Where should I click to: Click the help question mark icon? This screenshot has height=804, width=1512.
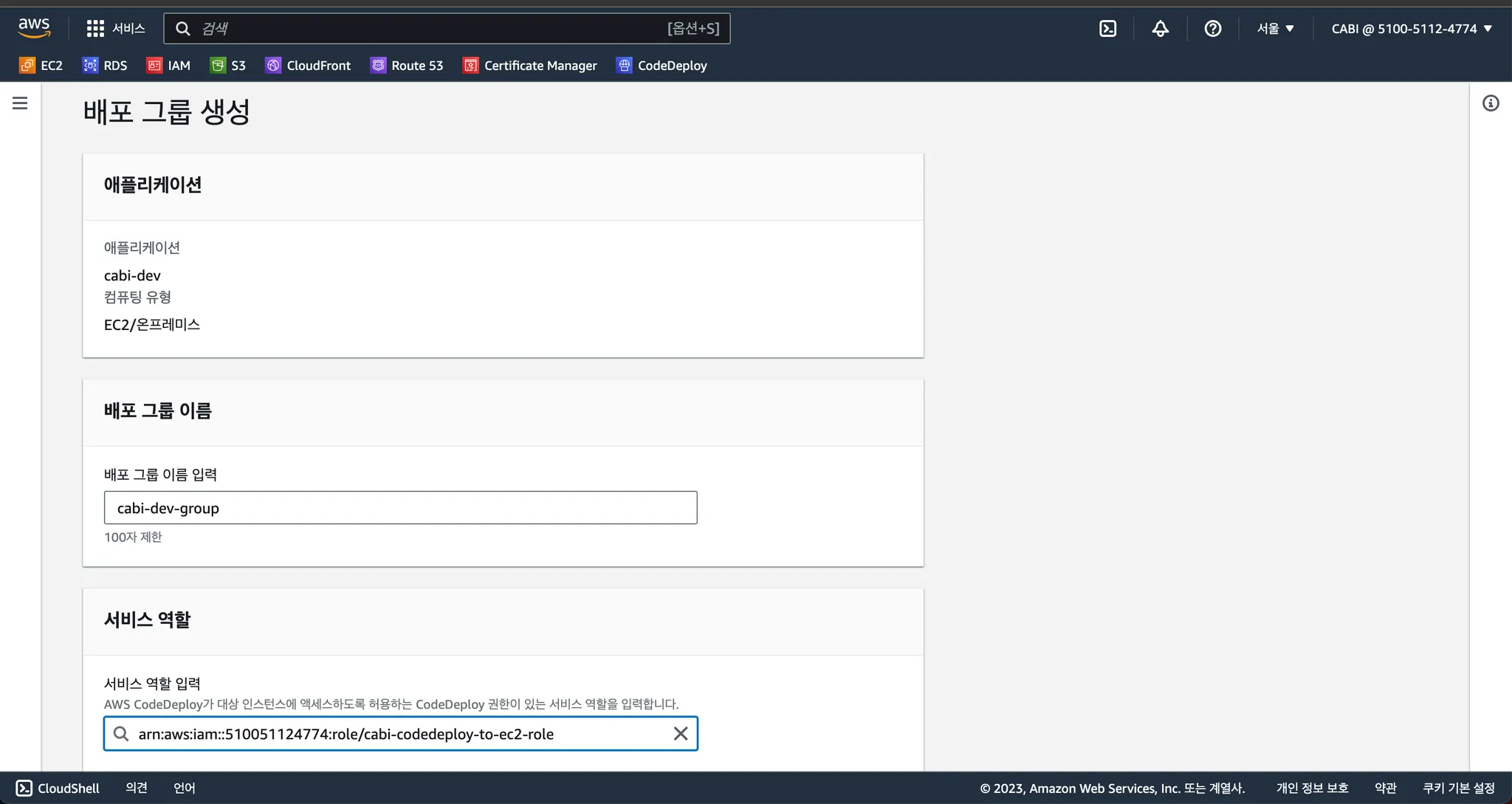click(x=1212, y=29)
